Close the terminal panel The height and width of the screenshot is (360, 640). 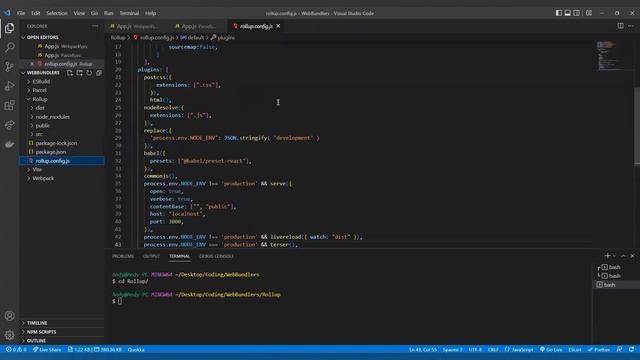pos(632,256)
